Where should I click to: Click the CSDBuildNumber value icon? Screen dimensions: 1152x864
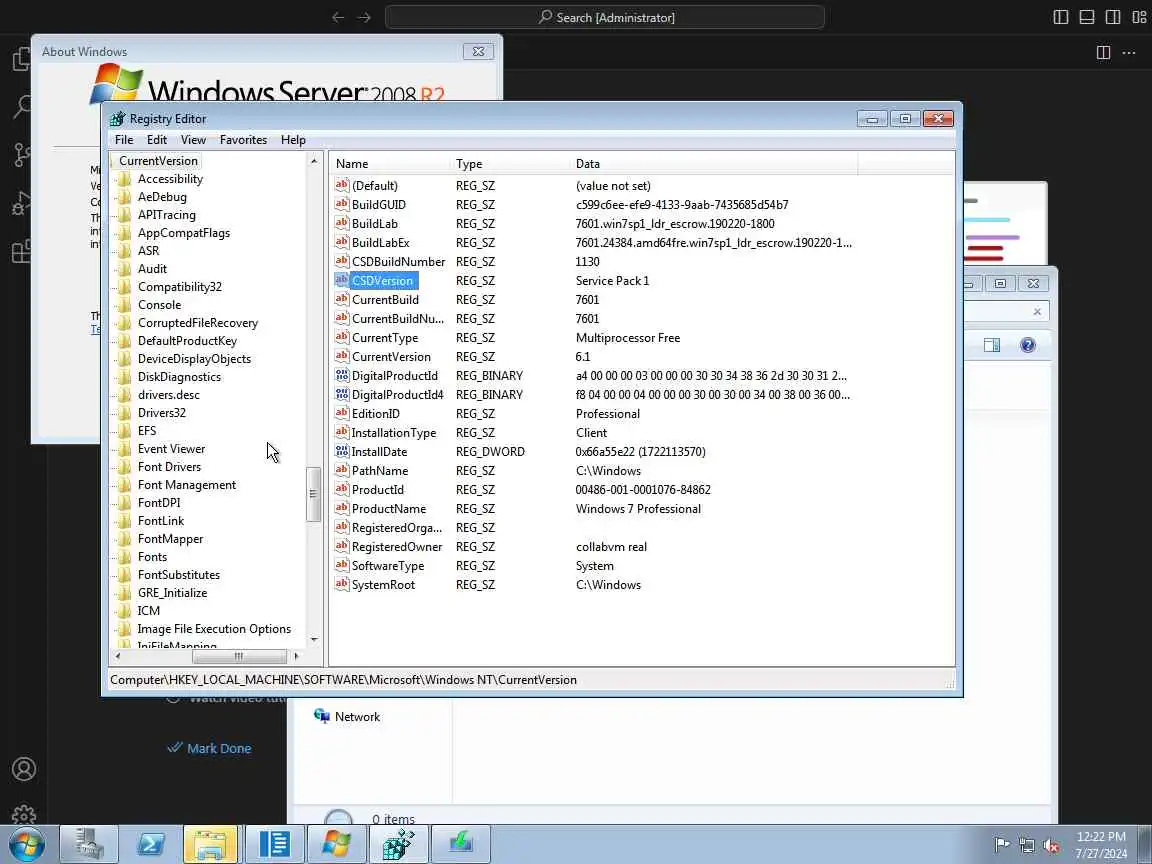[342, 262]
